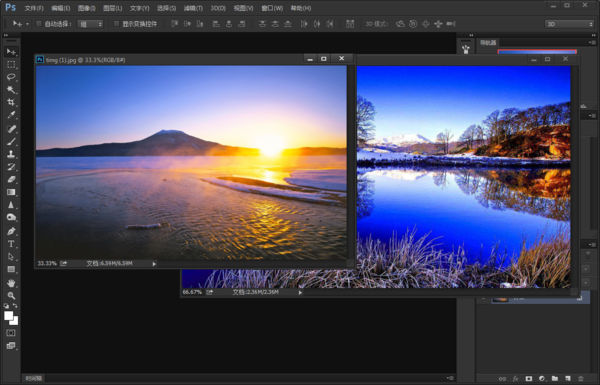Click the 66.67% zoom field
Viewport: 600px width, 385px height.
click(192, 292)
